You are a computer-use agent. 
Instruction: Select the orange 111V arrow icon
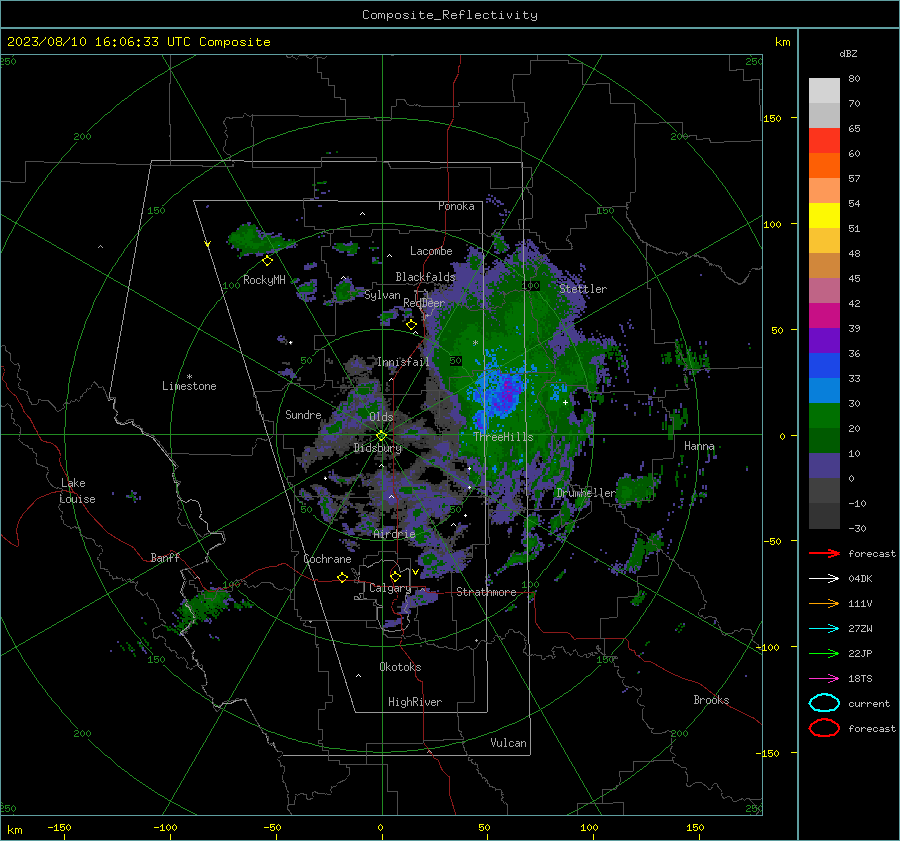(824, 603)
